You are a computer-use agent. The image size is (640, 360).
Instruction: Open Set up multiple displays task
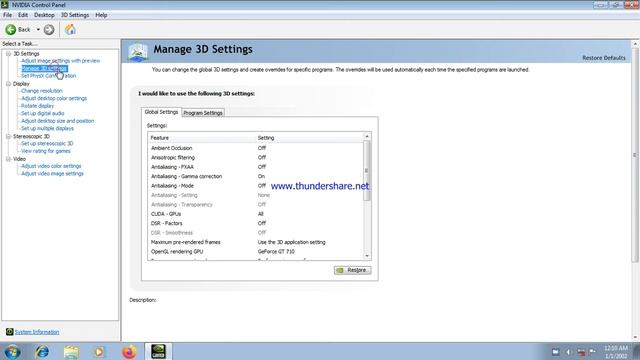47,128
